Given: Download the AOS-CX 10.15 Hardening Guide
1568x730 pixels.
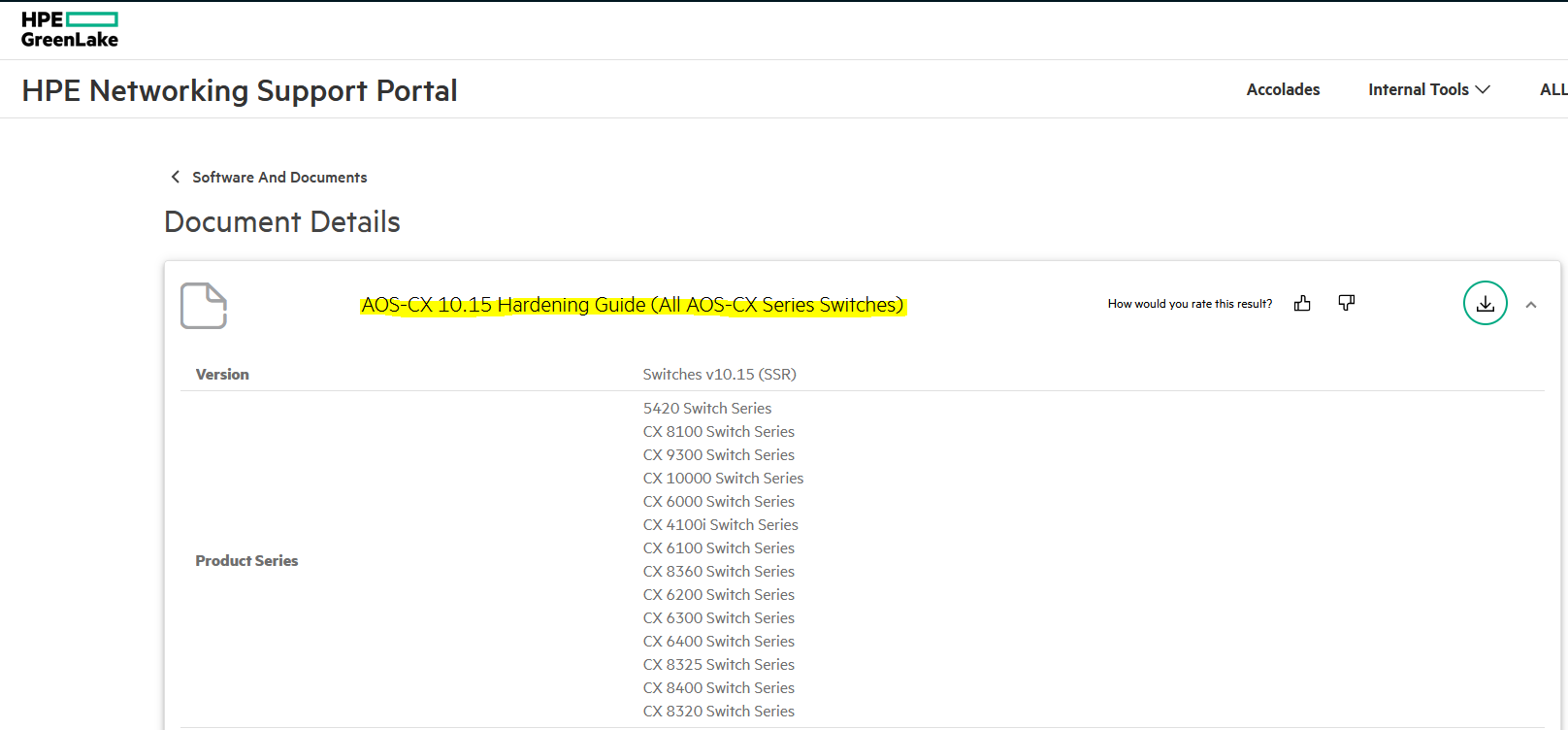Looking at the screenshot, I should 1486,304.
